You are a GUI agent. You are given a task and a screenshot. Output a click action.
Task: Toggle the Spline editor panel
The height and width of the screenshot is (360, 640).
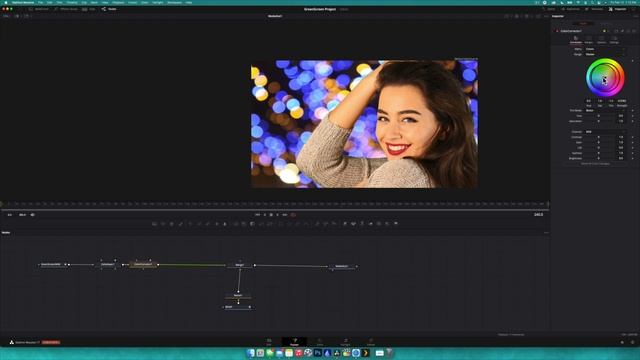pos(549,9)
